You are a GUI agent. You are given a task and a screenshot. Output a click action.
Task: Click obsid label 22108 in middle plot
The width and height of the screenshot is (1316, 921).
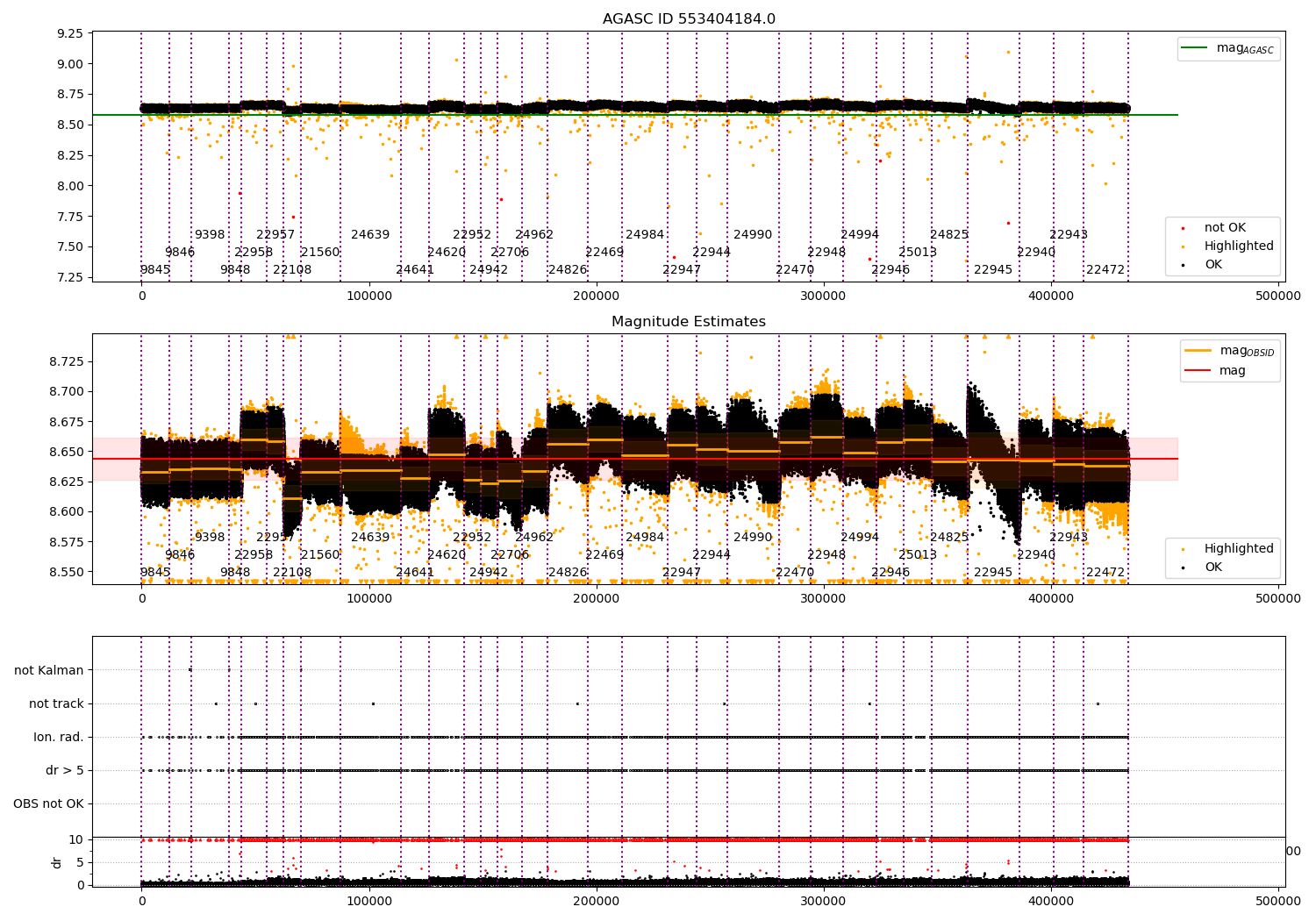coord(292,572)
